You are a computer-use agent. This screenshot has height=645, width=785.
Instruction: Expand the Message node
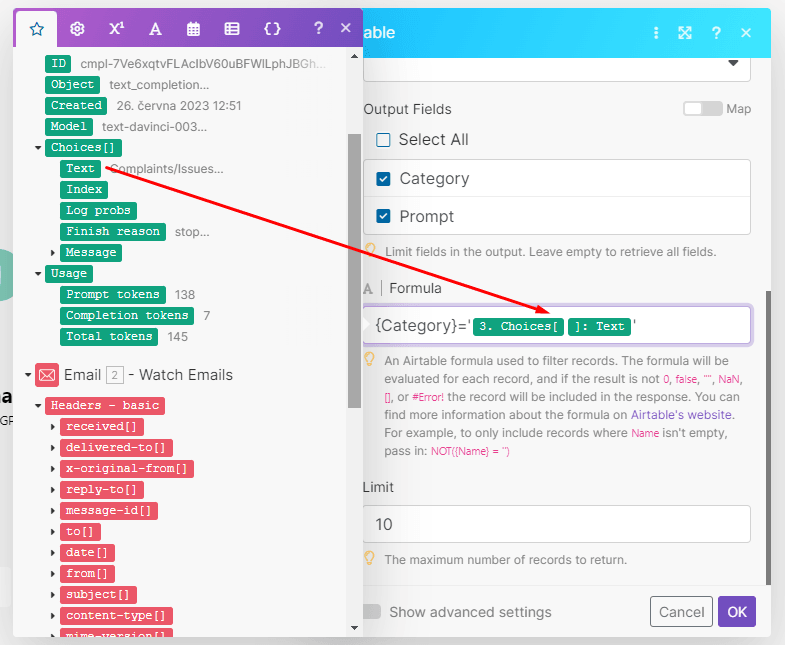point(53,253)
